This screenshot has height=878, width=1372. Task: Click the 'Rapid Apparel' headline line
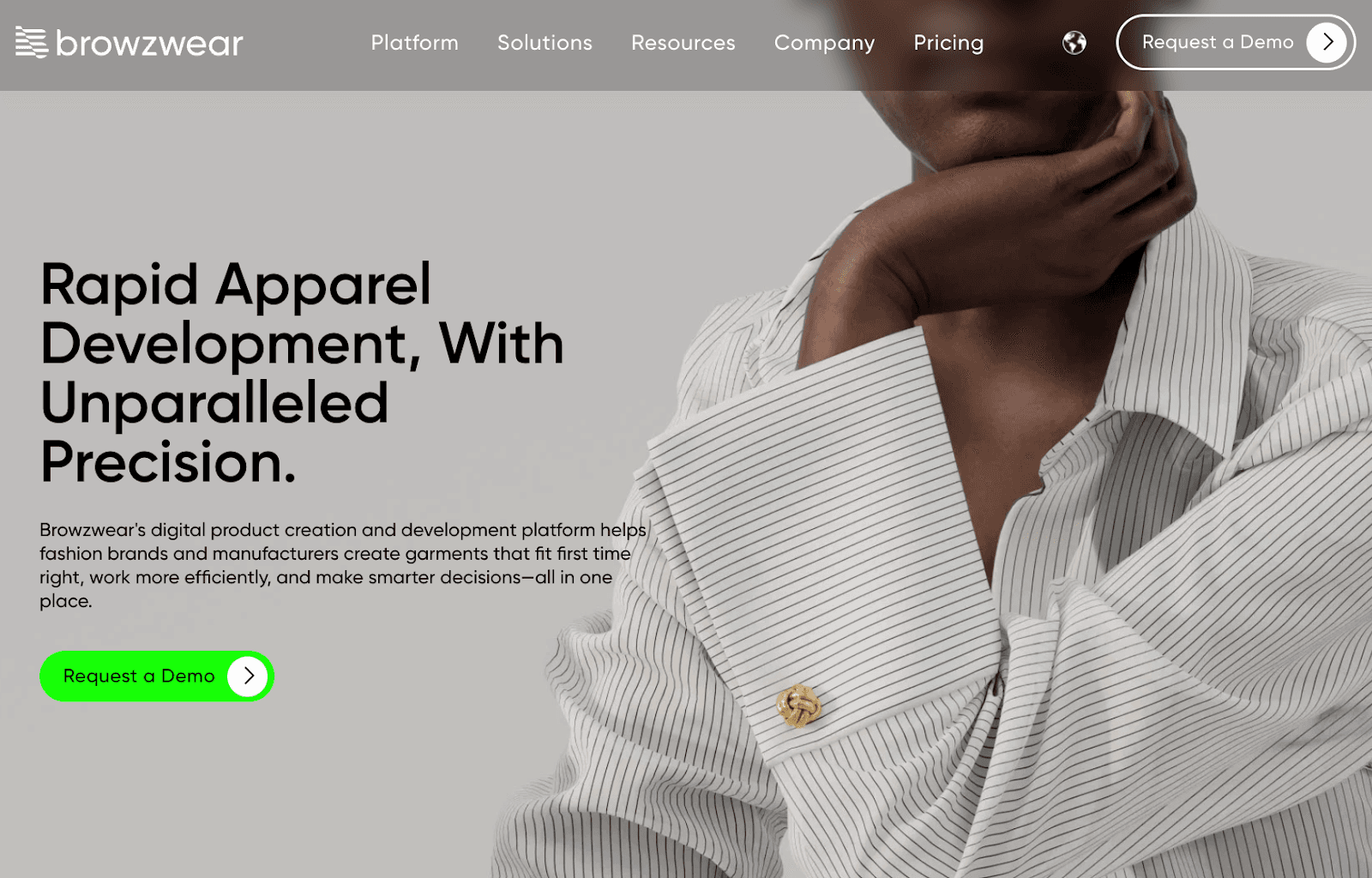236,285
